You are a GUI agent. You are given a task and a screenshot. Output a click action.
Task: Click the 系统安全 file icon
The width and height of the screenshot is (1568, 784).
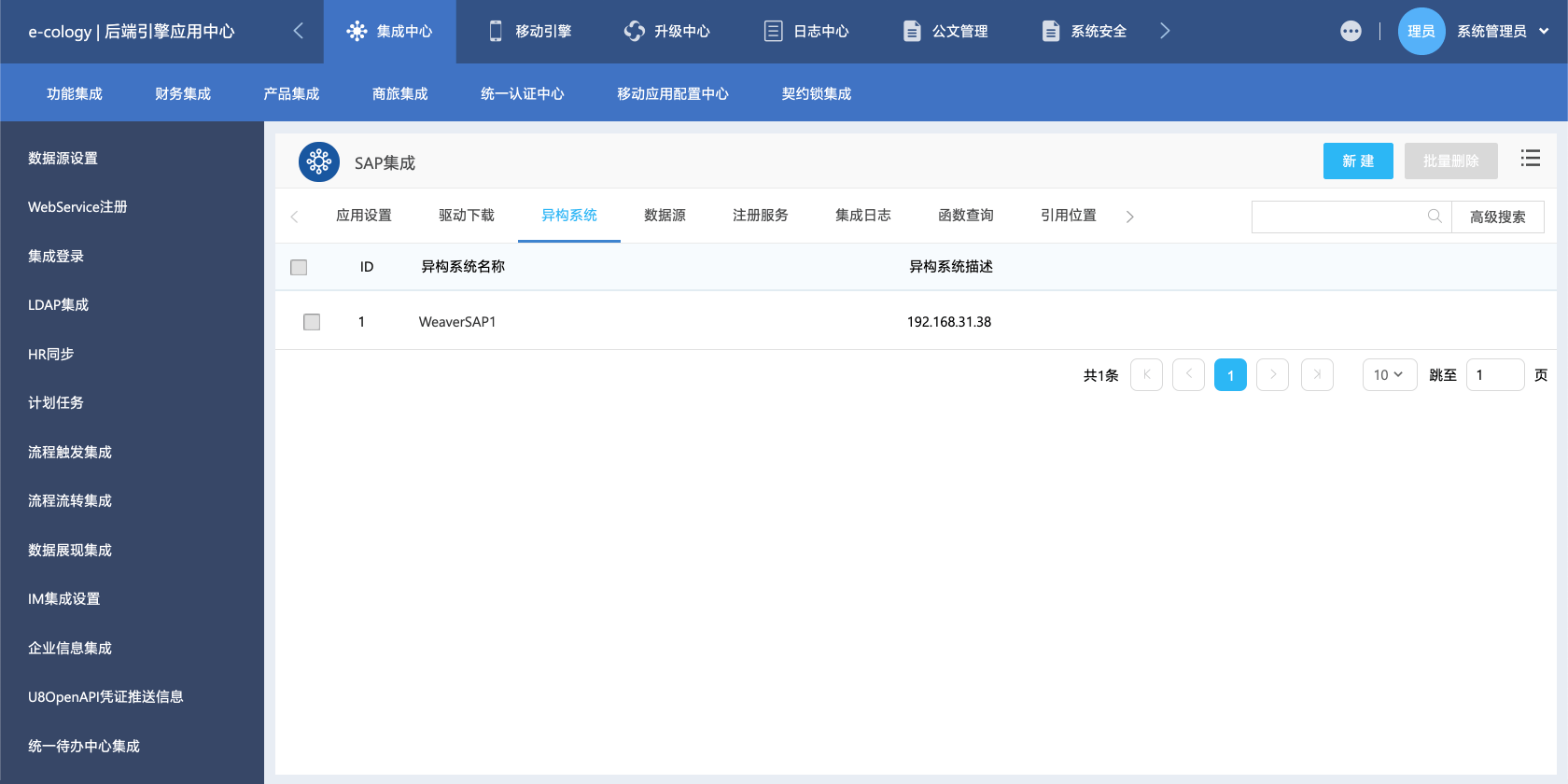tap(1051, 31)
